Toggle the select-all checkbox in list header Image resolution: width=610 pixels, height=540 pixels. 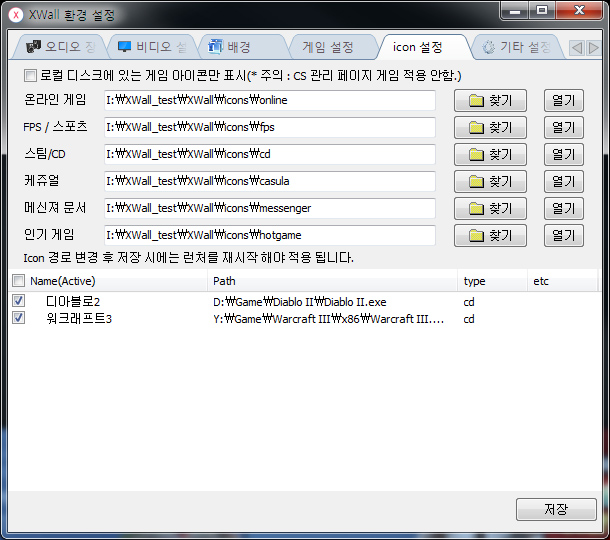click(18, 282)
